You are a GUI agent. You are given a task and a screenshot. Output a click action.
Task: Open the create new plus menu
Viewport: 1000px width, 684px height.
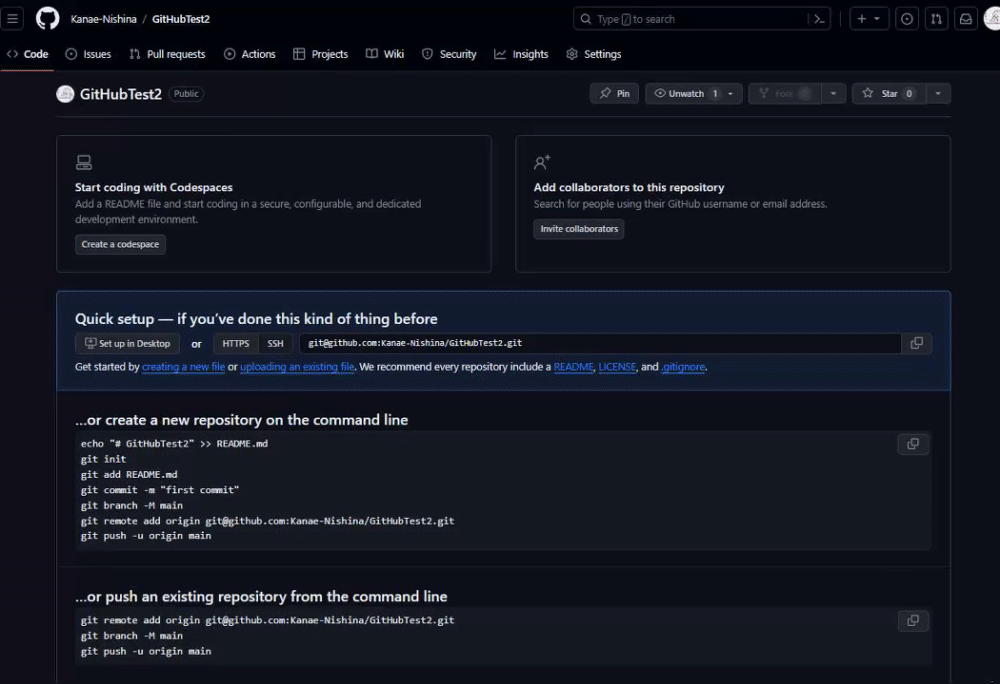(x=869, y=19)
